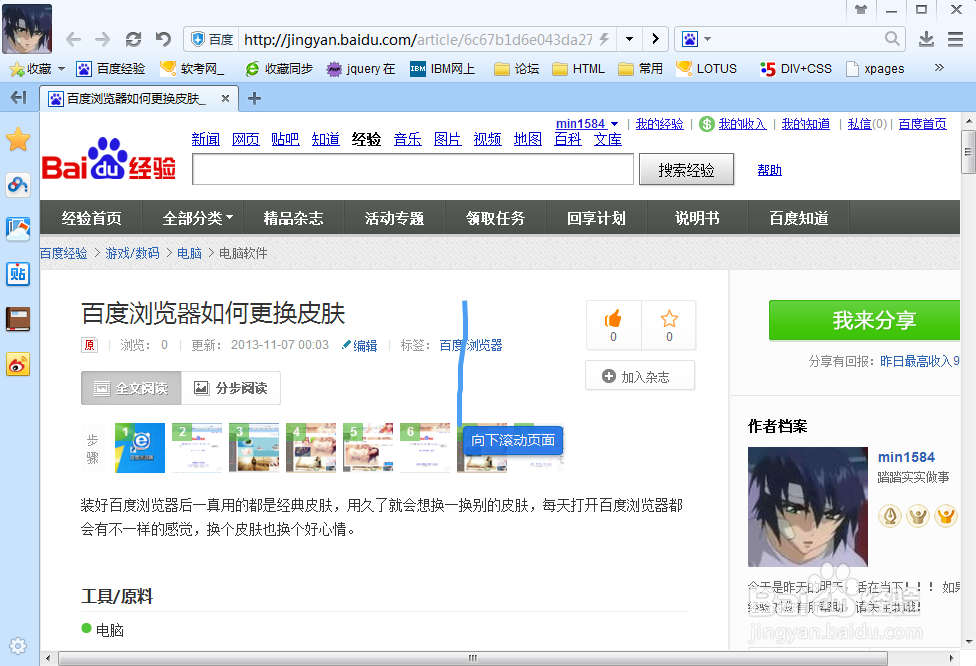Screen dimensions: 976x666
Task: Open the author min1584 profile picture
Action: (x=807, y=507)
